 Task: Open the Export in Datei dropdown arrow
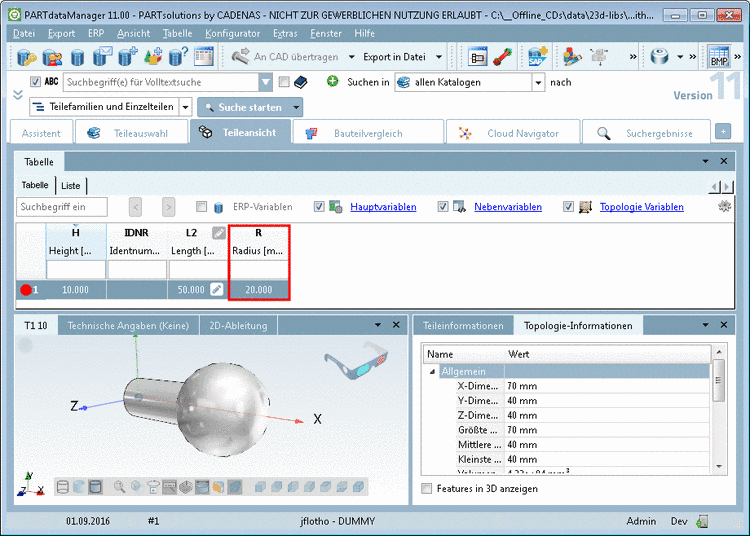coord(439,57)
